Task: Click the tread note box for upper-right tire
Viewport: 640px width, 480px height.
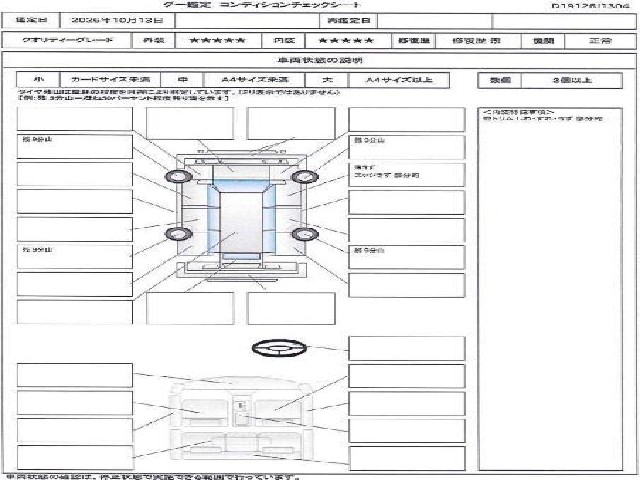Action: tap(407, 147)
